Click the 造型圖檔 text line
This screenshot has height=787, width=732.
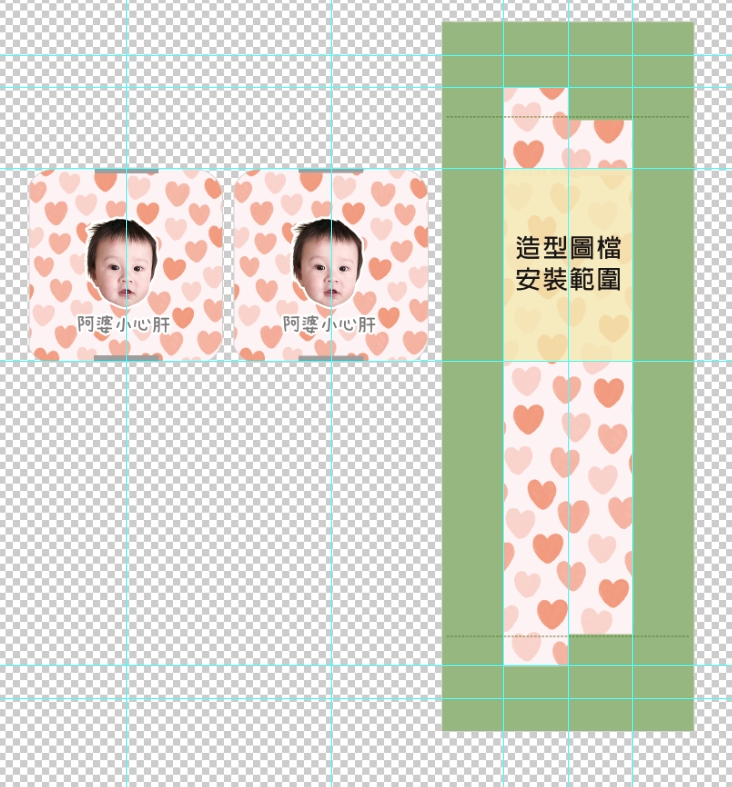(x=568, y=249)
